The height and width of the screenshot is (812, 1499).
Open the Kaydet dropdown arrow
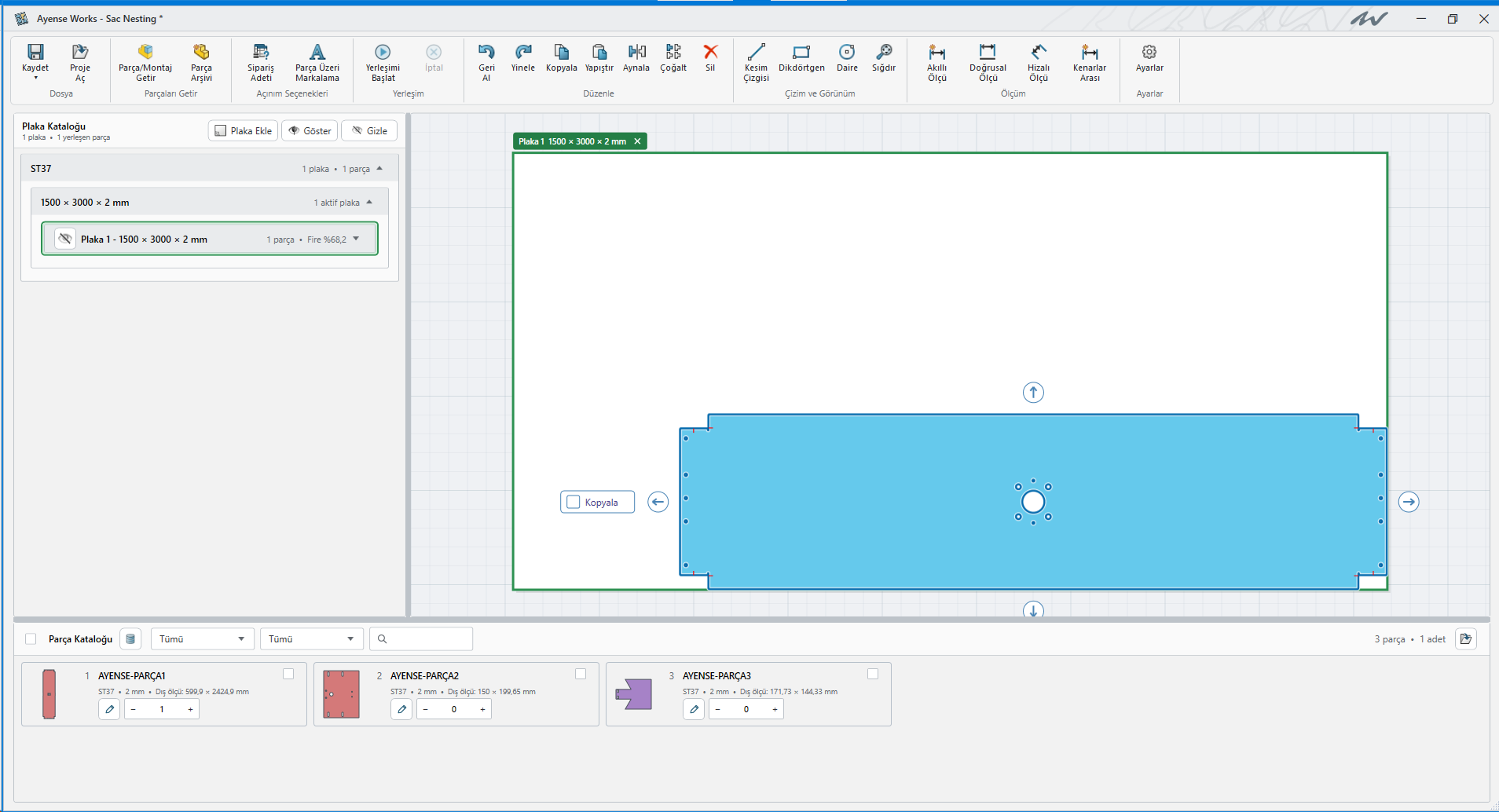pyautogui.click(x=35, y=78)
